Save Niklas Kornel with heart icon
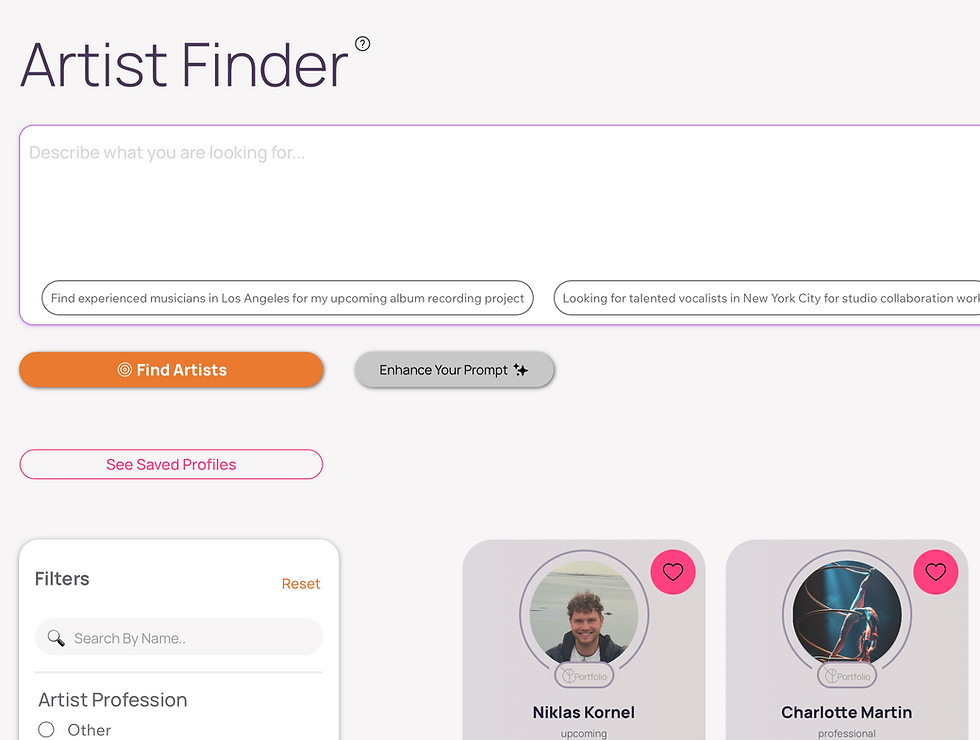The width and height of the screenshot is (980, 740). (x=672, y=572)
